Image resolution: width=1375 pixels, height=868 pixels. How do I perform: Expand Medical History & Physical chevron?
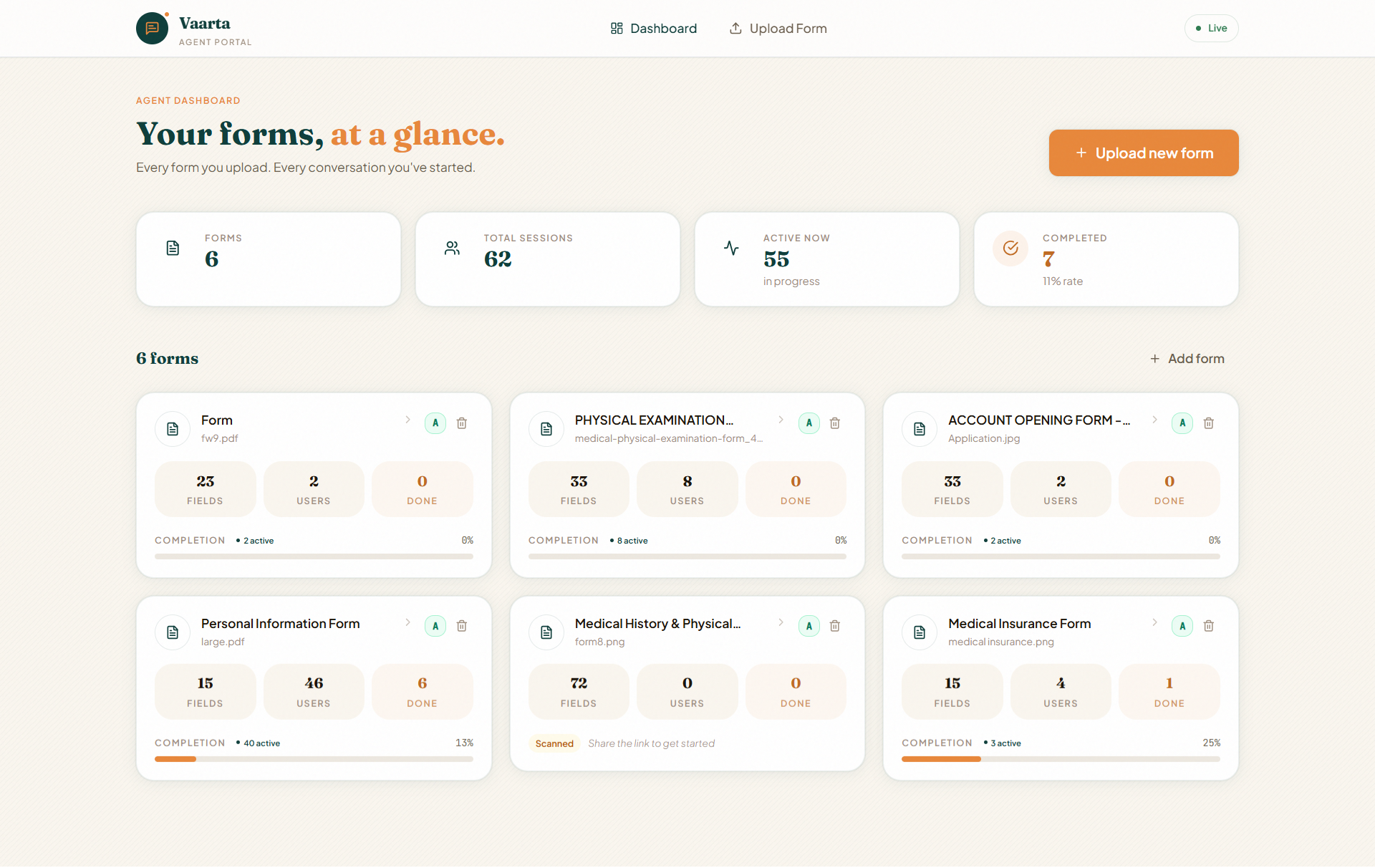[781, 622]
